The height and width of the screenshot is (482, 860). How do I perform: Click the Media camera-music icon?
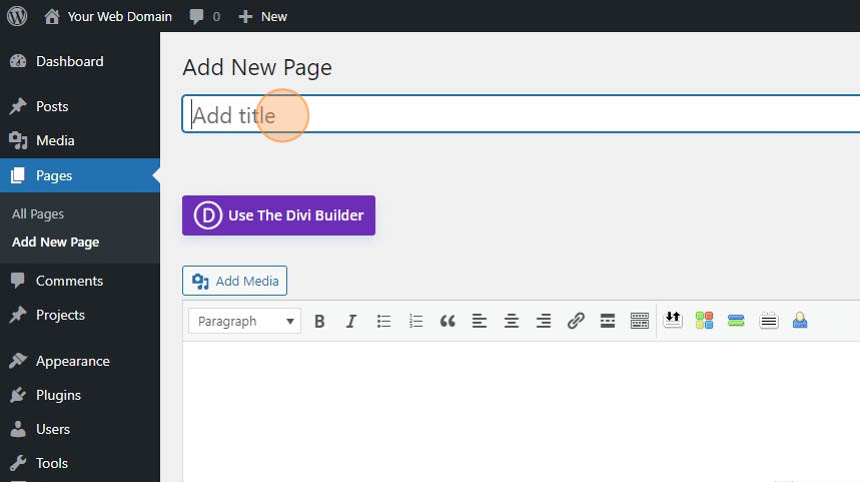point(18,141)
